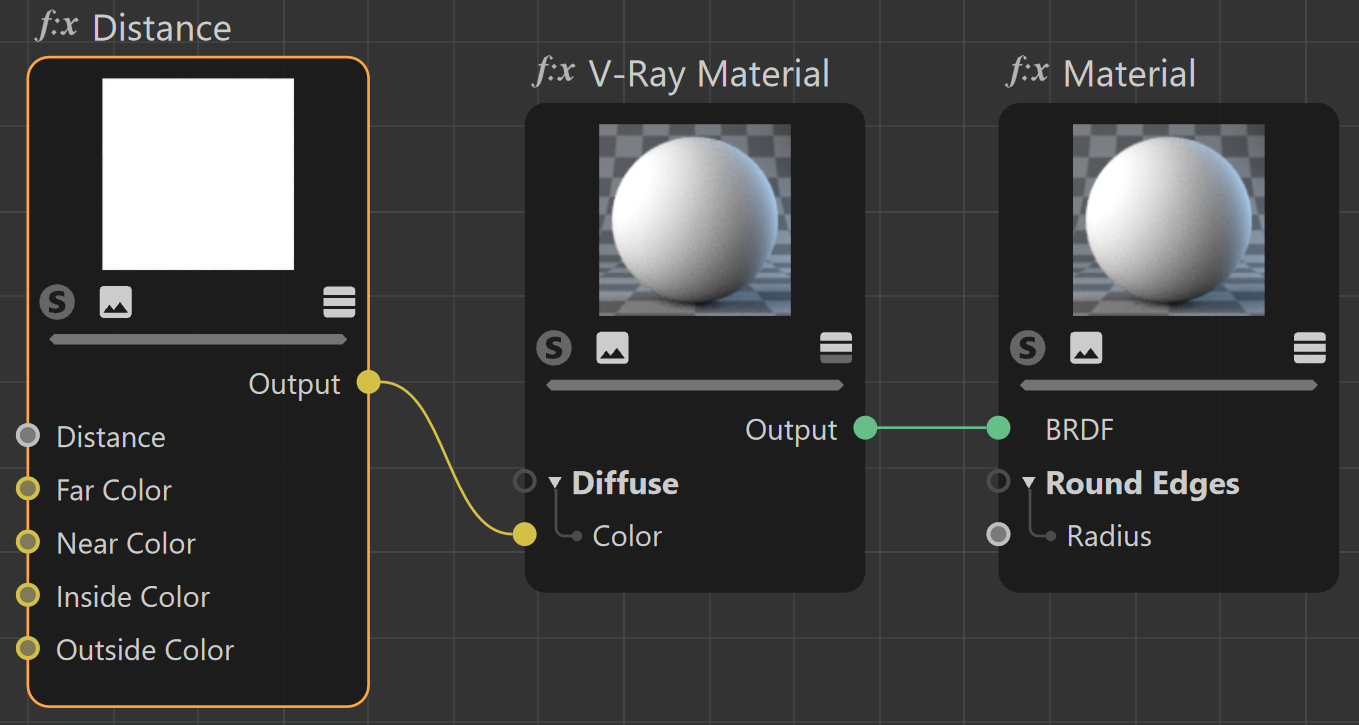Screen dimensions: 1359x725
Task: Click the Round Edges group port circle
Action: [998, 482]
